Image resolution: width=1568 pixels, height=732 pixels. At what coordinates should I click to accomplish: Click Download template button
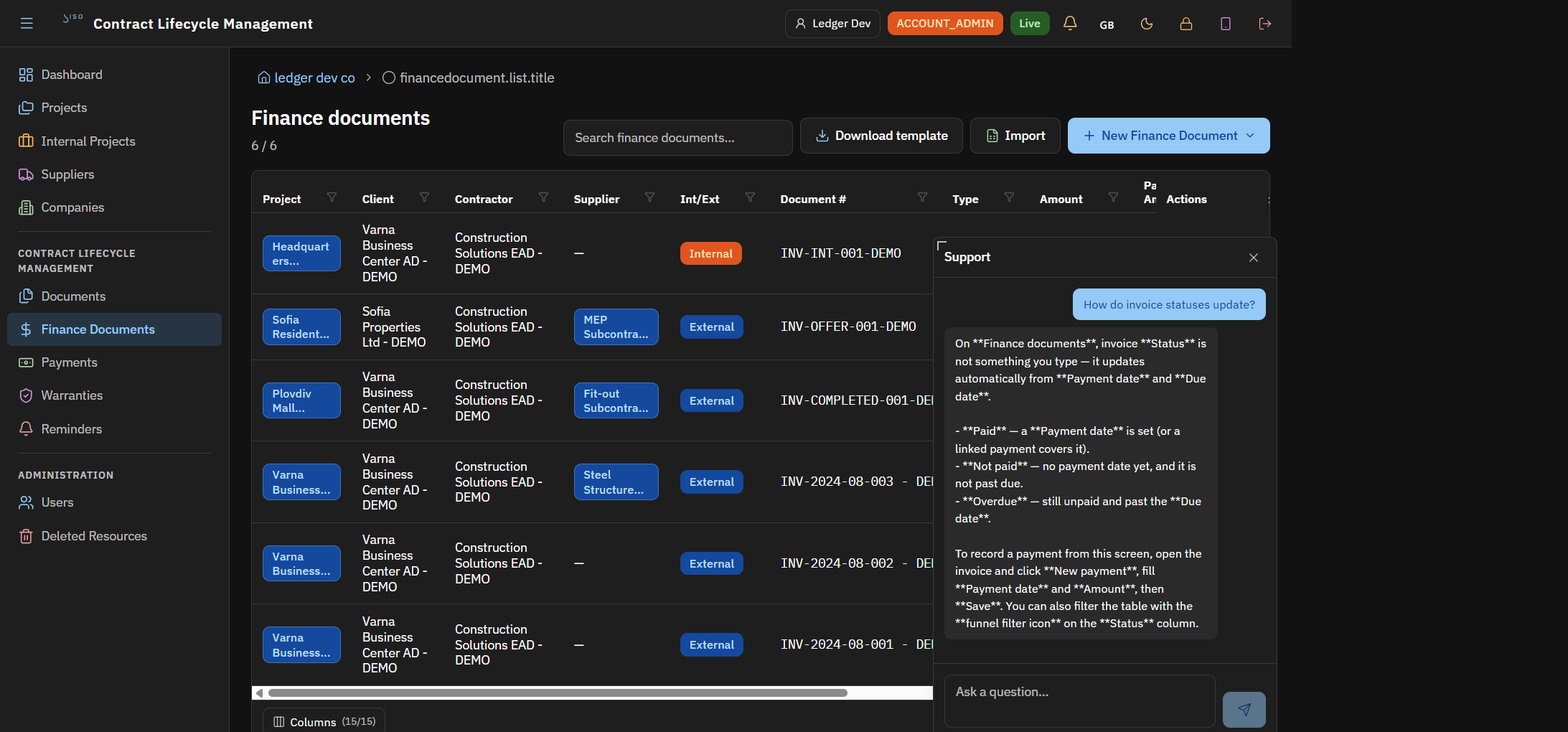881,136
